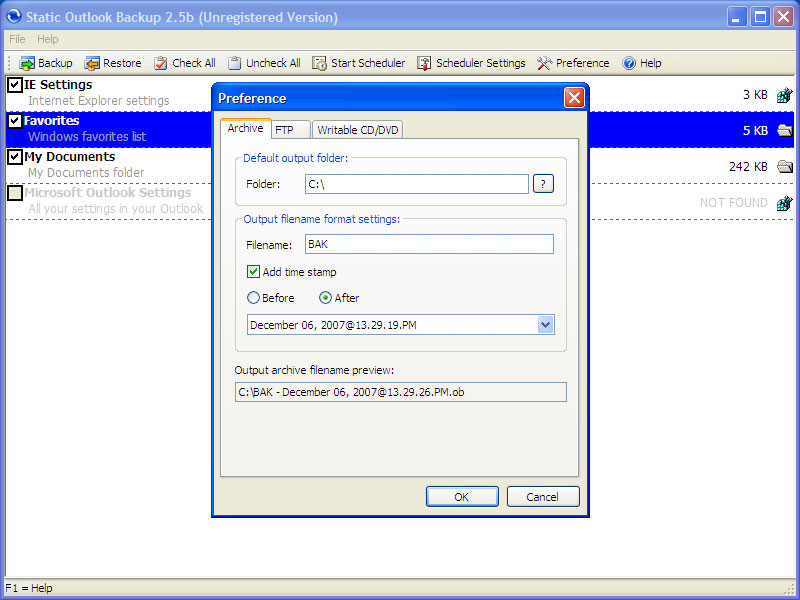Close the Preference dialog
Screen dimensions: 800x600
click(x=574, y=97)
